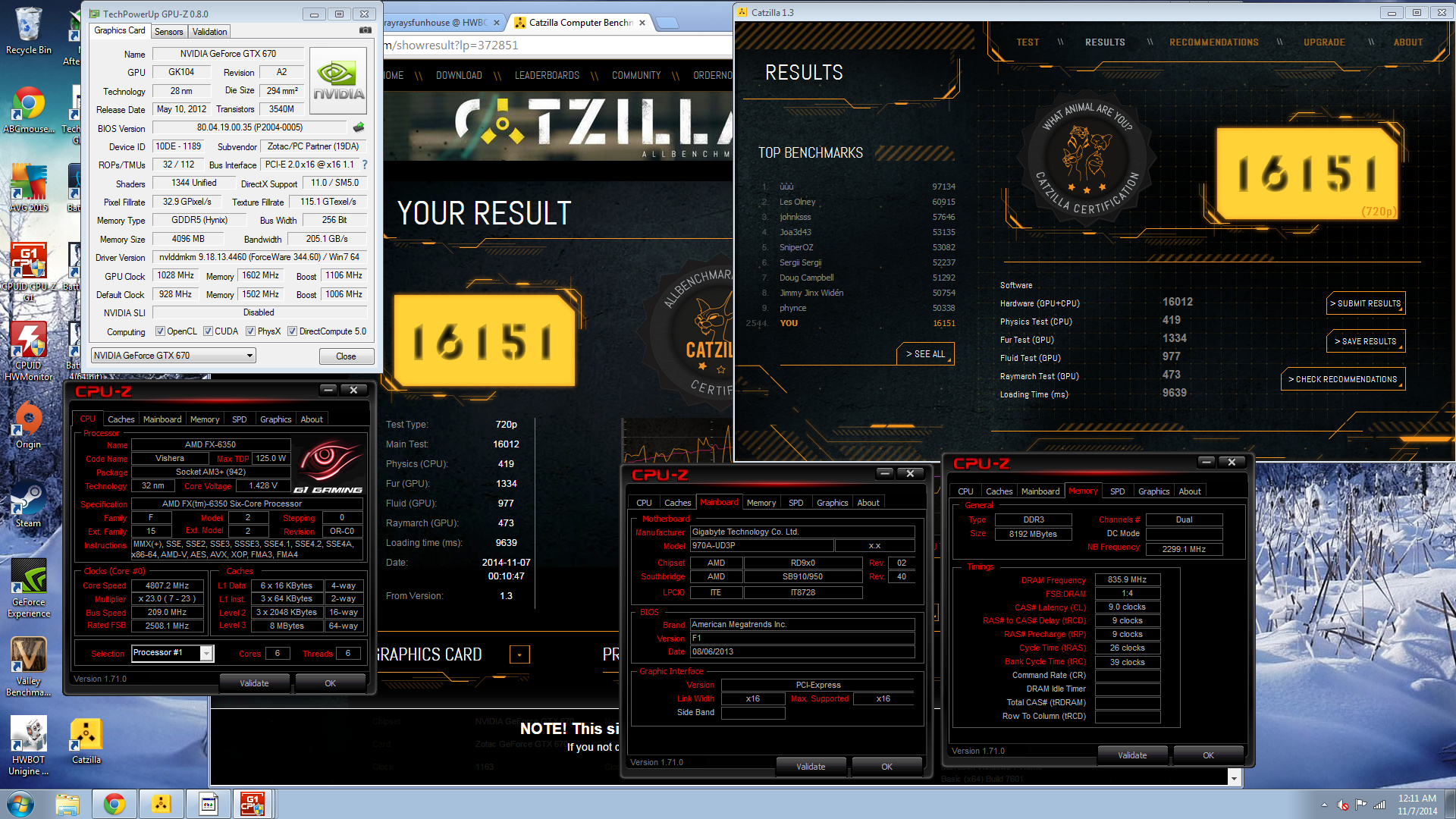1456x819 pixels.
Task: Toggle PhysX checkbox in GPU-Z
Action: (x=250, y=331)
